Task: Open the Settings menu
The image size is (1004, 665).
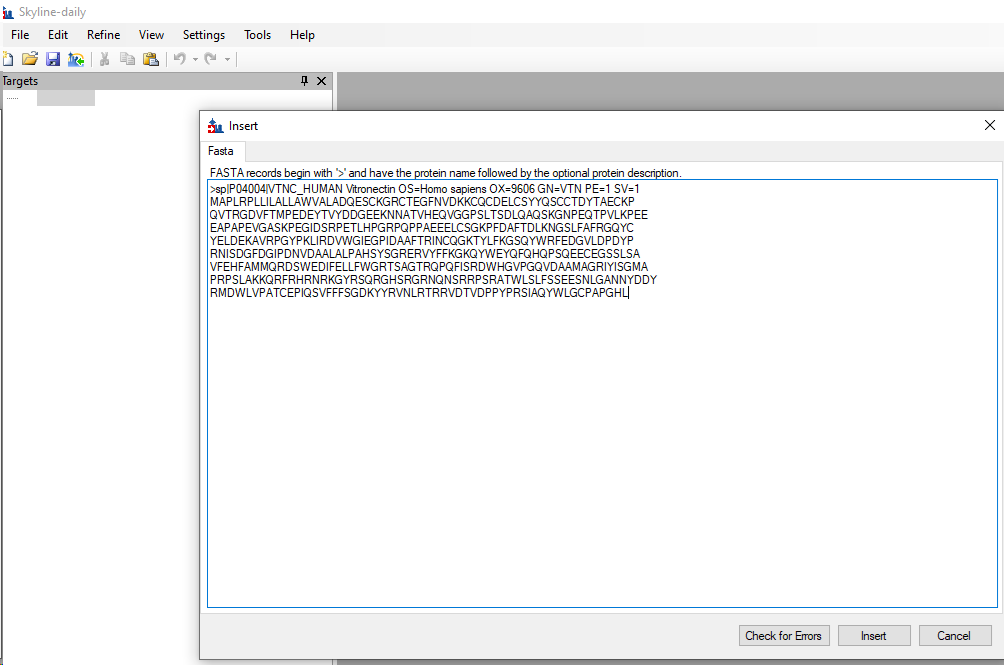Action: (x=204, y=35)
